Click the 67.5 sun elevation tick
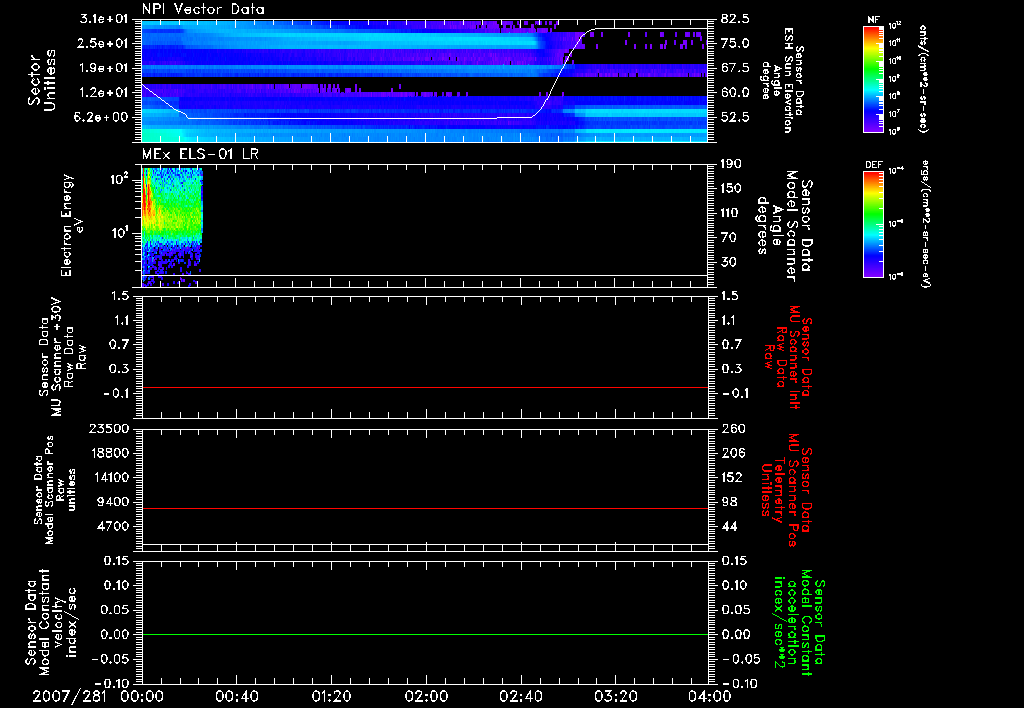Viewport: 1024px width, 708px height. click(735, 68)
